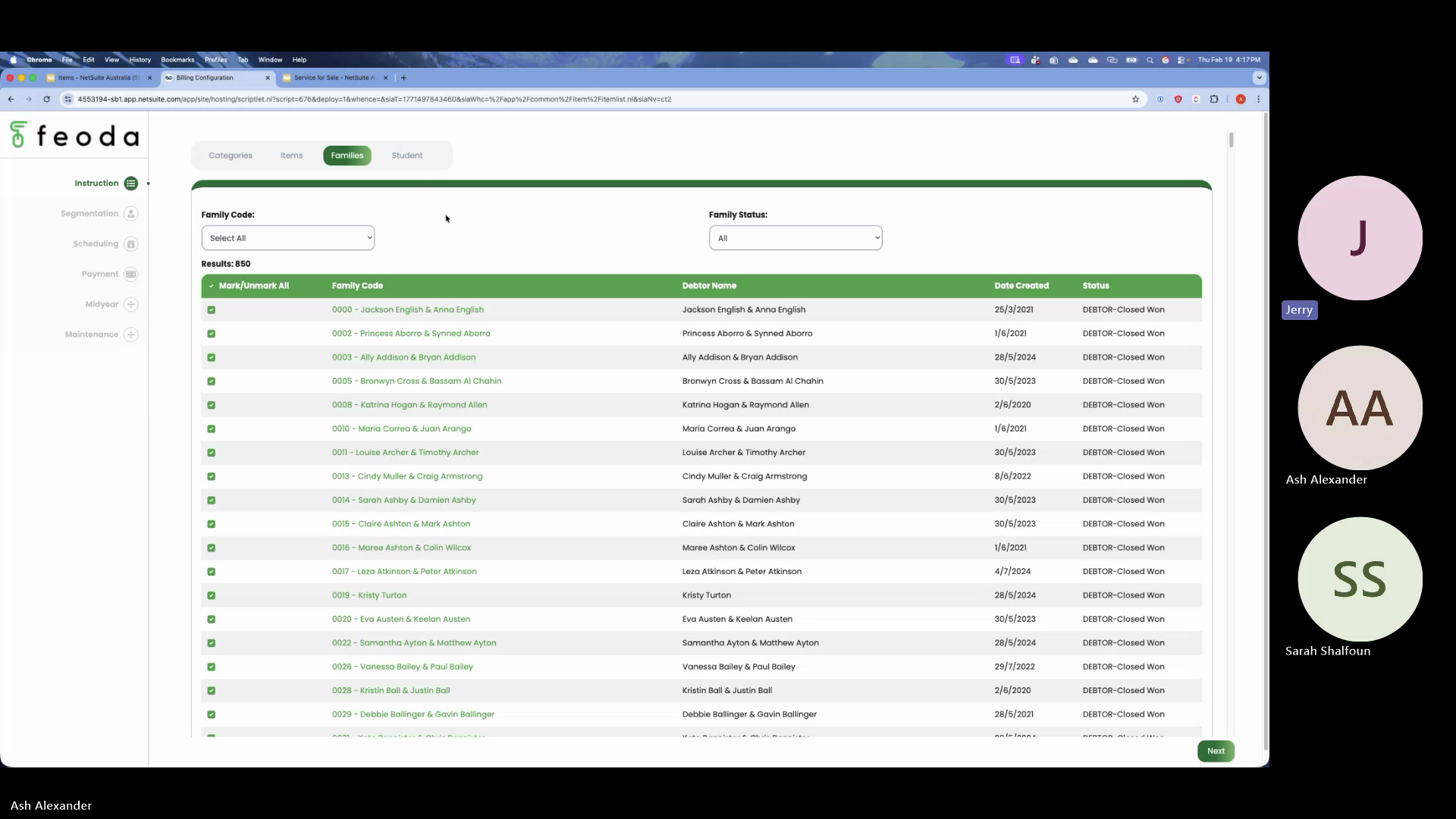Open the Chrome extensions puzzle icon
This screenshot has height=819, width=1456.
point(1214,99)
